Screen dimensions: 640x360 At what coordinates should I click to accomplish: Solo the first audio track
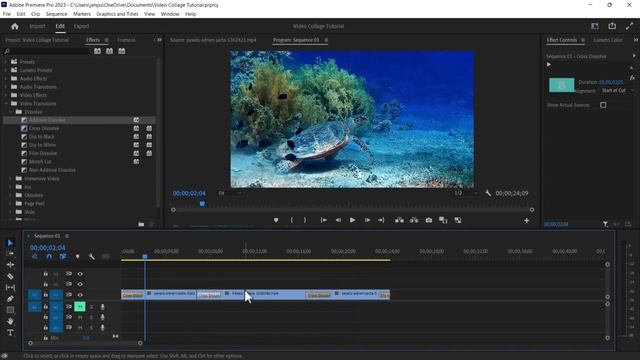91,307
